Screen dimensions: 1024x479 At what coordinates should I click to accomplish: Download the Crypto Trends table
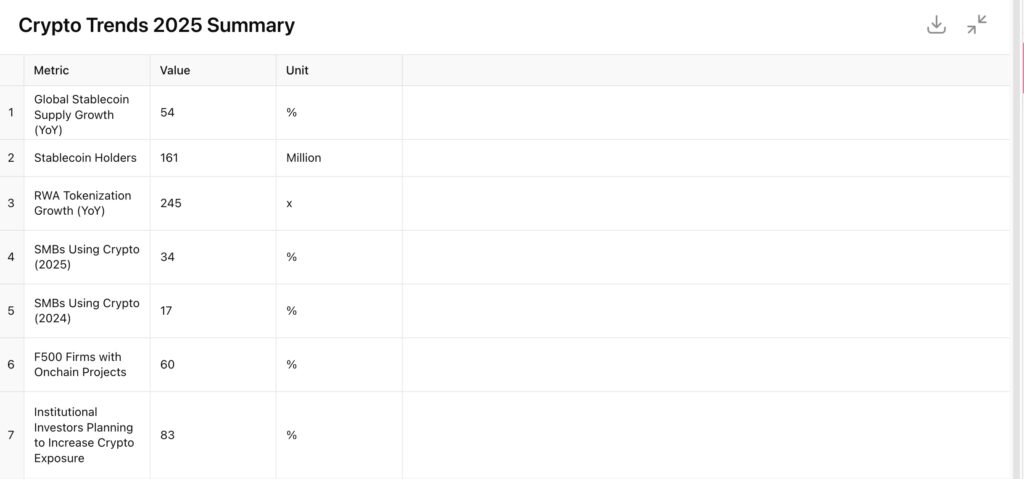pyautogui.click(x=936, y=25)
